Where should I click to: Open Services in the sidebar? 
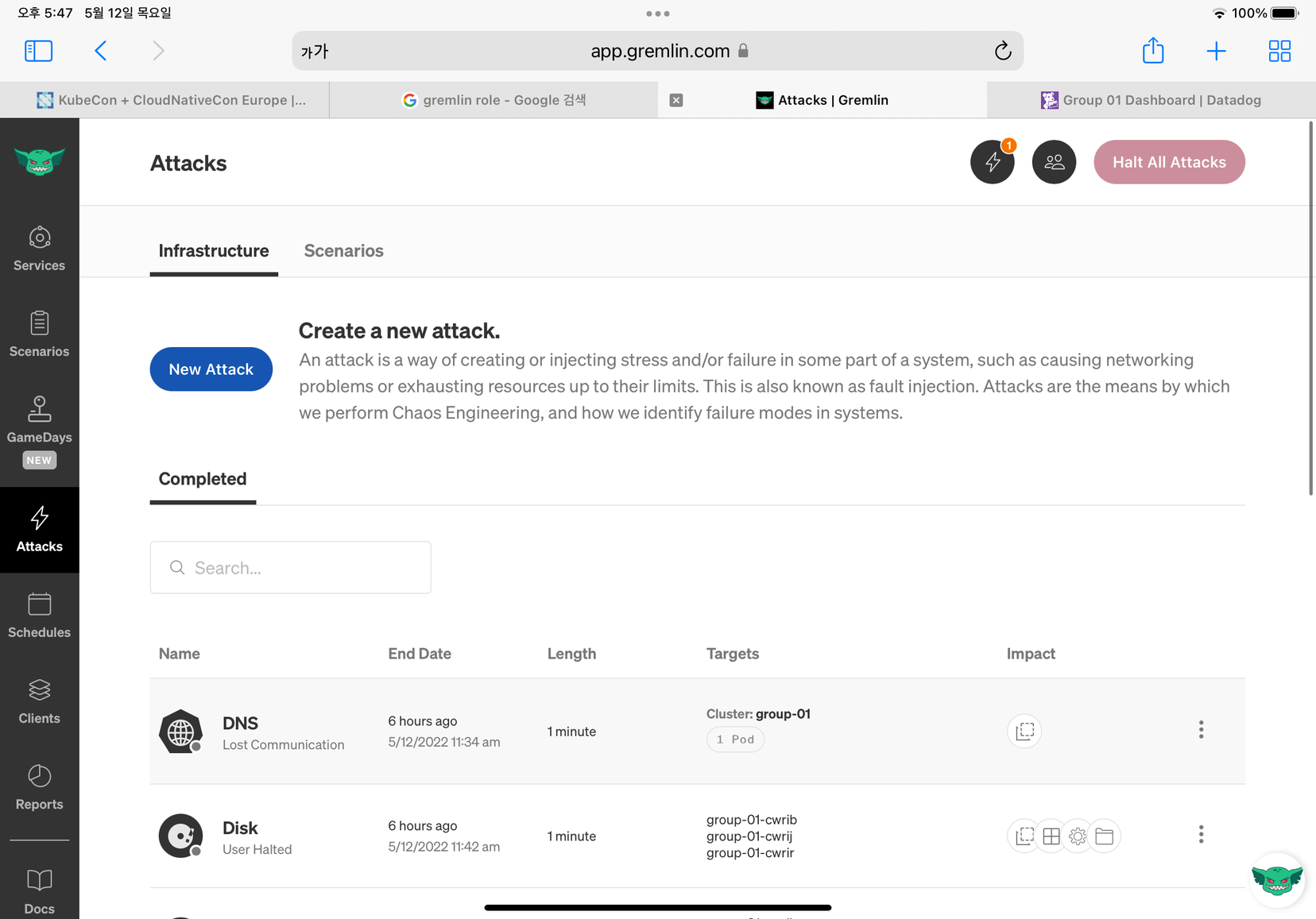[x=39, y=249]
